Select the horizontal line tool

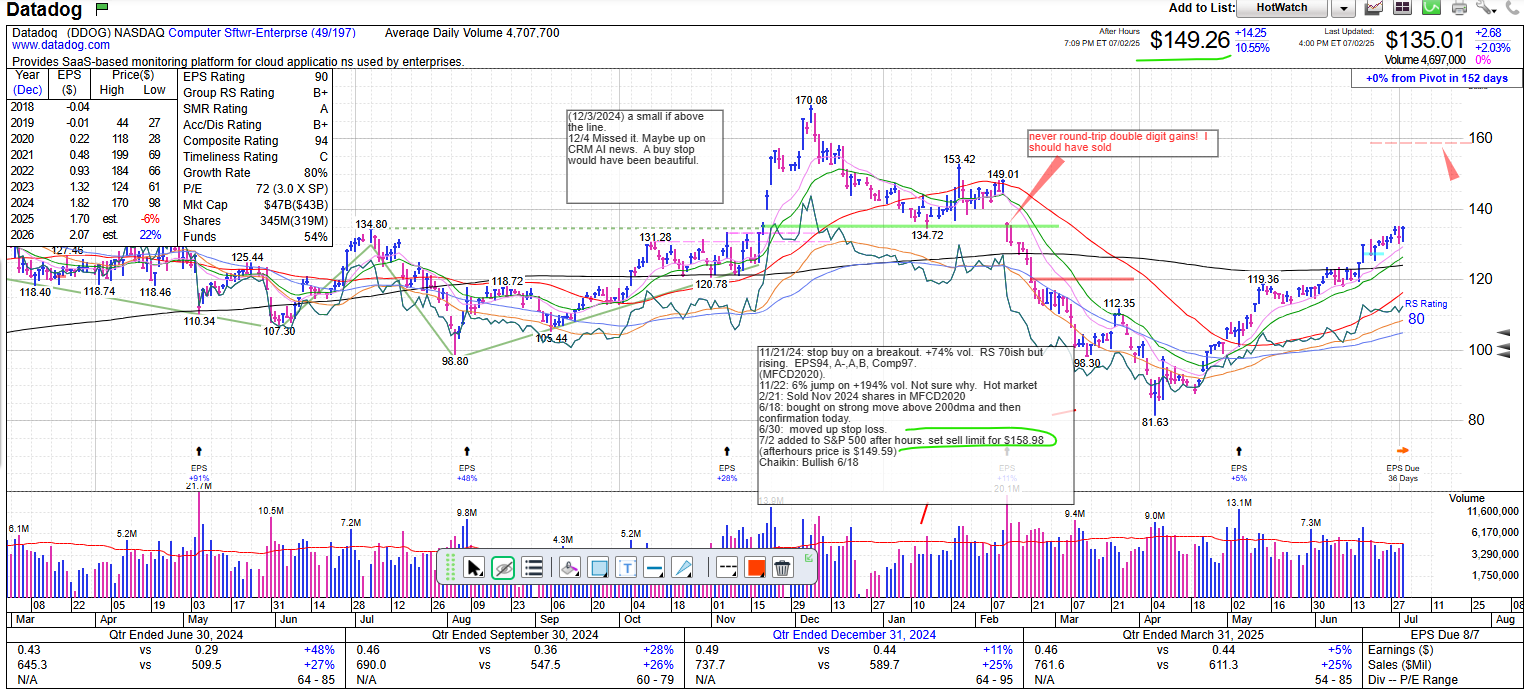pos(655,568)
